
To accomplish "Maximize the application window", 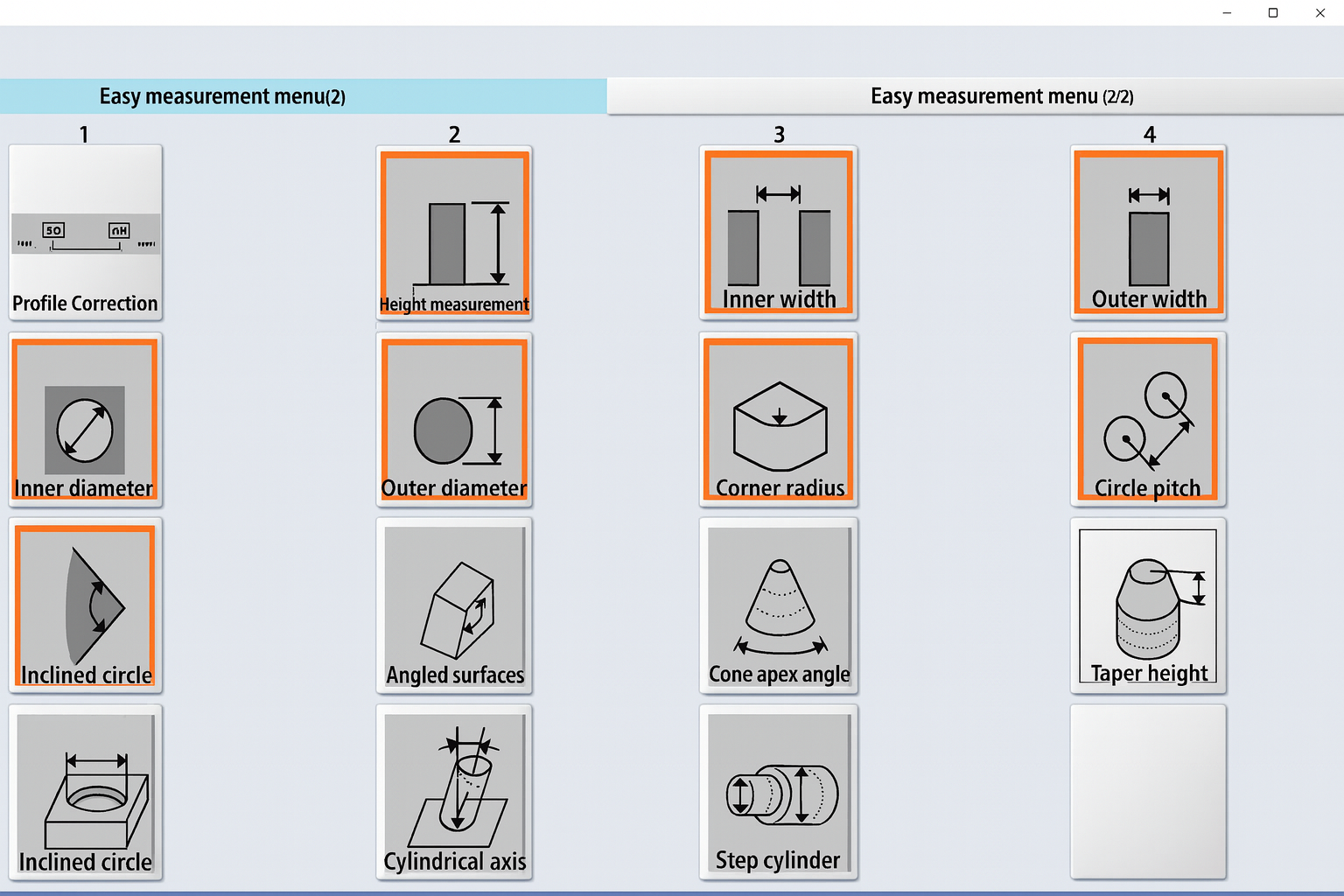I will [x=1273, y=13].
